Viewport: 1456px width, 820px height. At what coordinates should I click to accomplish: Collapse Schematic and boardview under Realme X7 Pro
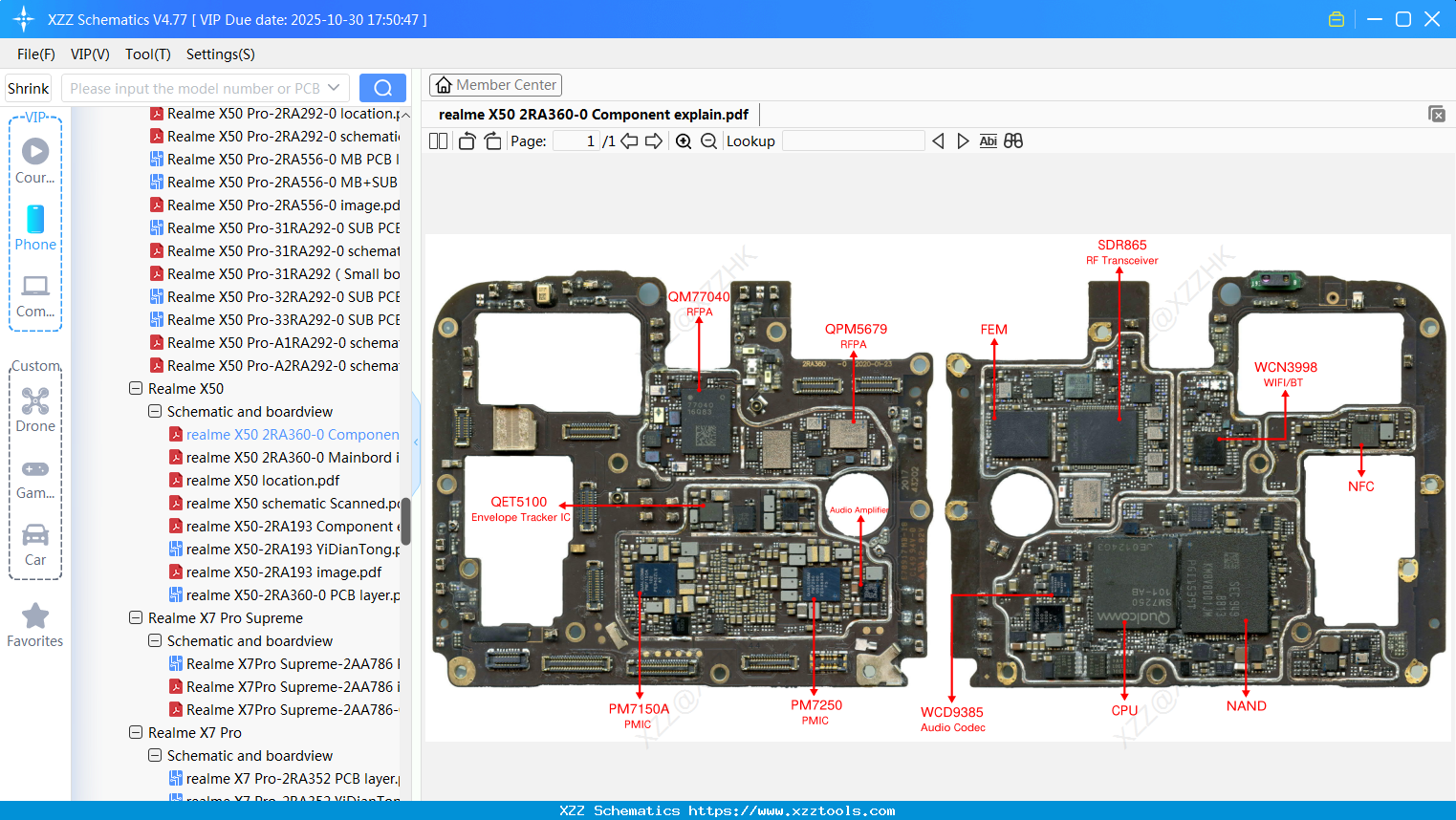tap(154, 755)
